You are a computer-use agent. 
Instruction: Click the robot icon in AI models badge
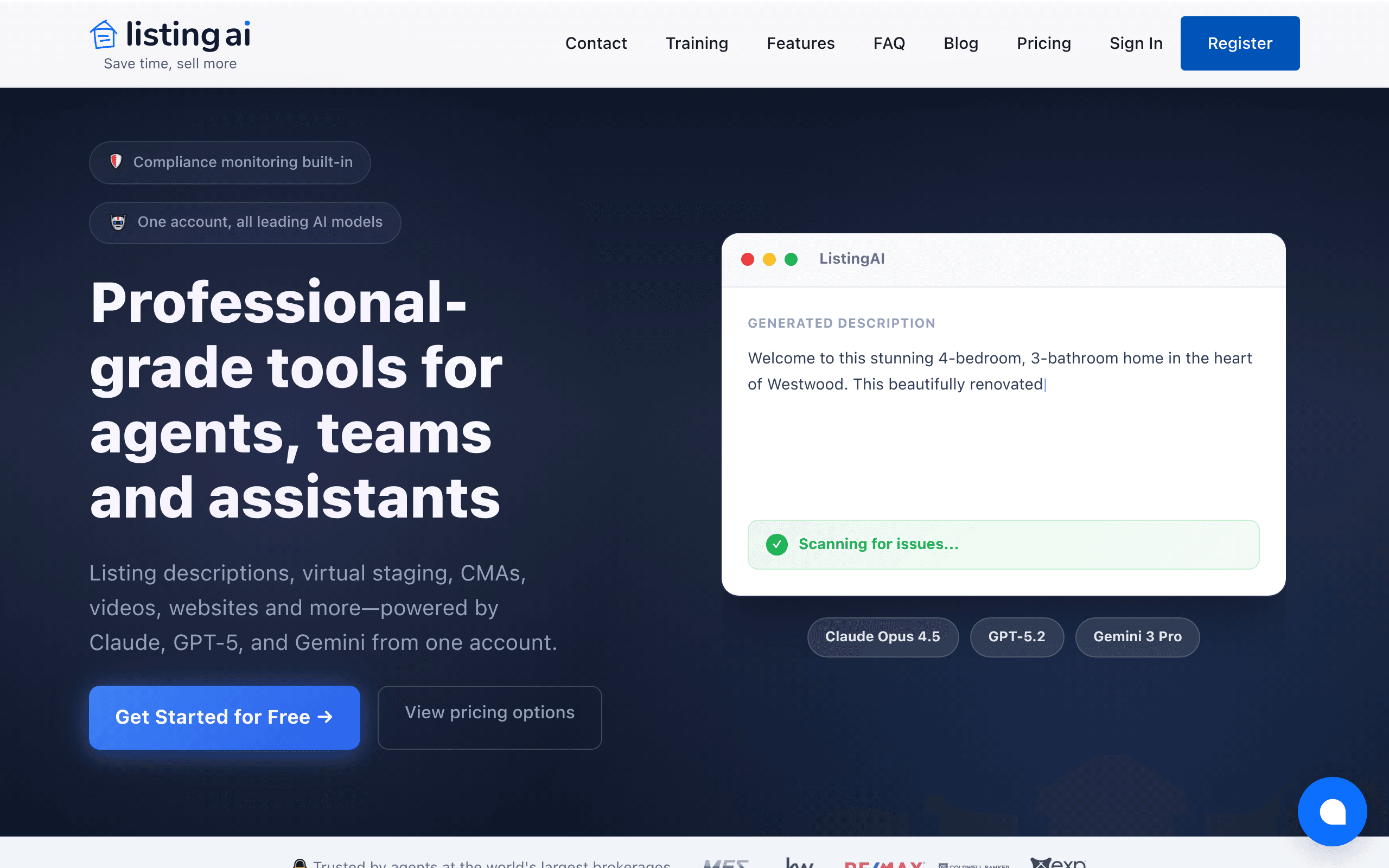coord(118,222)
